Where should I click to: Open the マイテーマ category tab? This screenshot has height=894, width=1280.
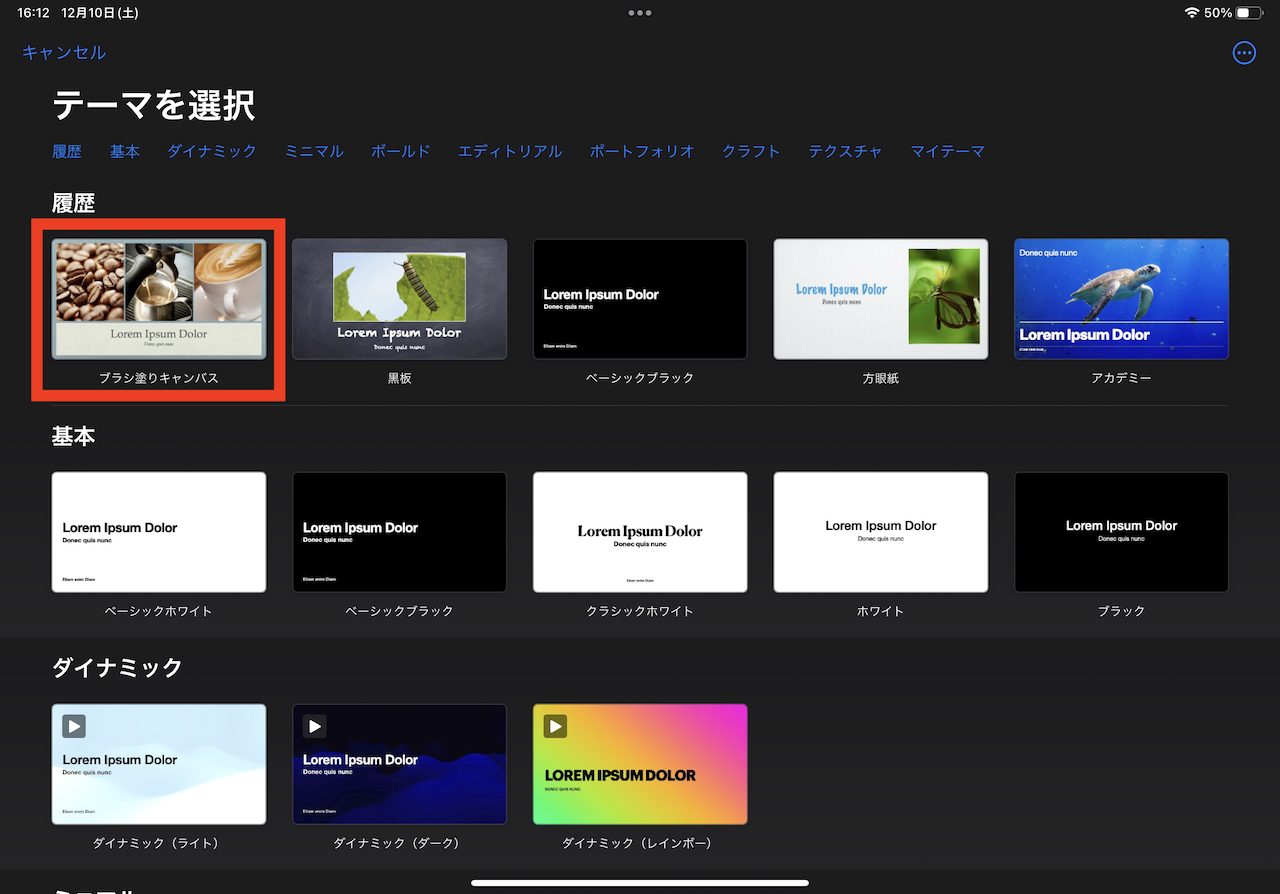click(948, 151)
